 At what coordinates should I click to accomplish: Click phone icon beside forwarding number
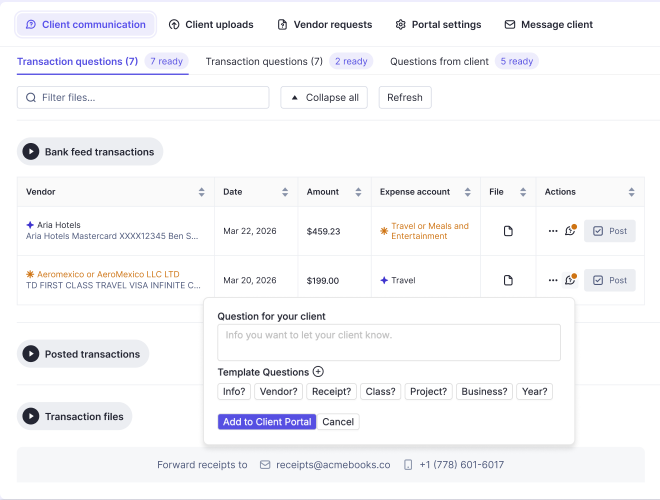[408, 465]
